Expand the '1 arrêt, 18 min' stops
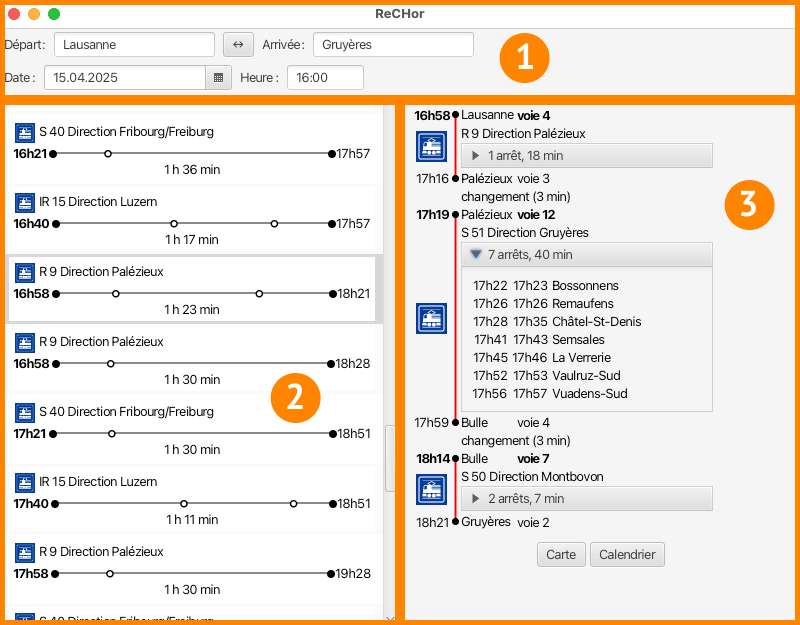Screen dimensions: 800x625 (x=587, y=156)
